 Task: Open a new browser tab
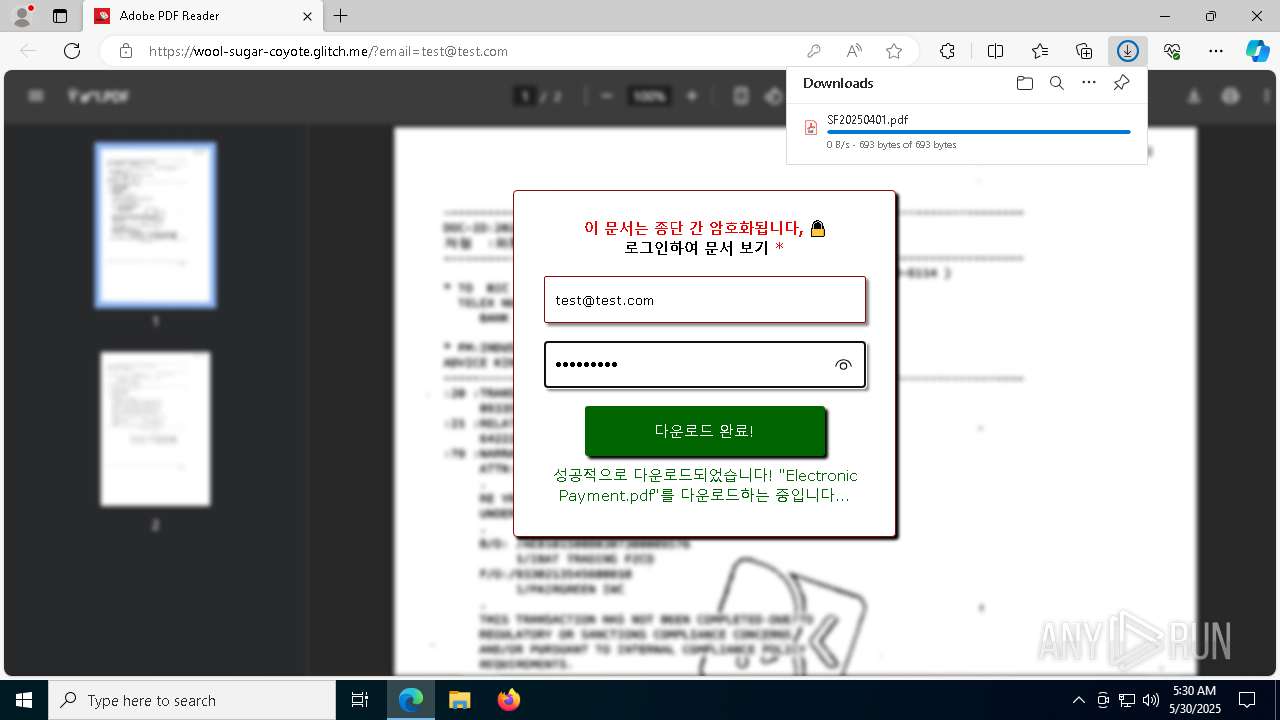341,16
